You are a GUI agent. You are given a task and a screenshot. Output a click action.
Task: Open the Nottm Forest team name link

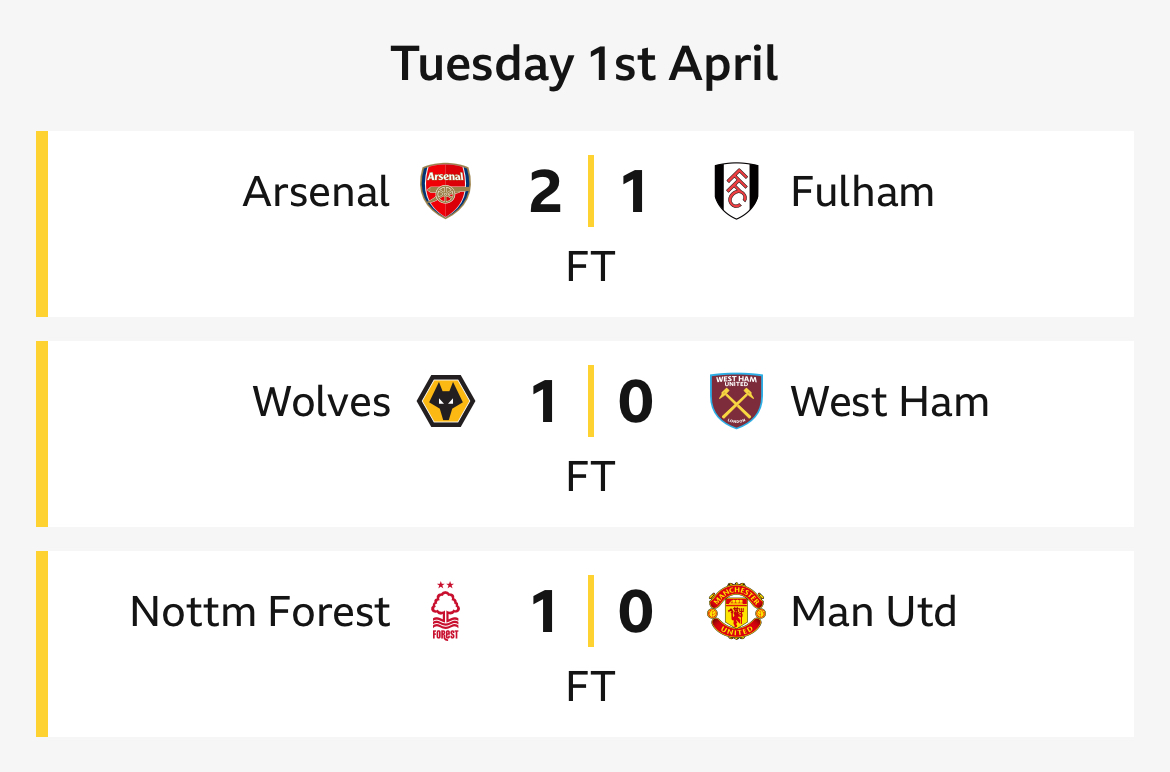(x=260, y=612)
